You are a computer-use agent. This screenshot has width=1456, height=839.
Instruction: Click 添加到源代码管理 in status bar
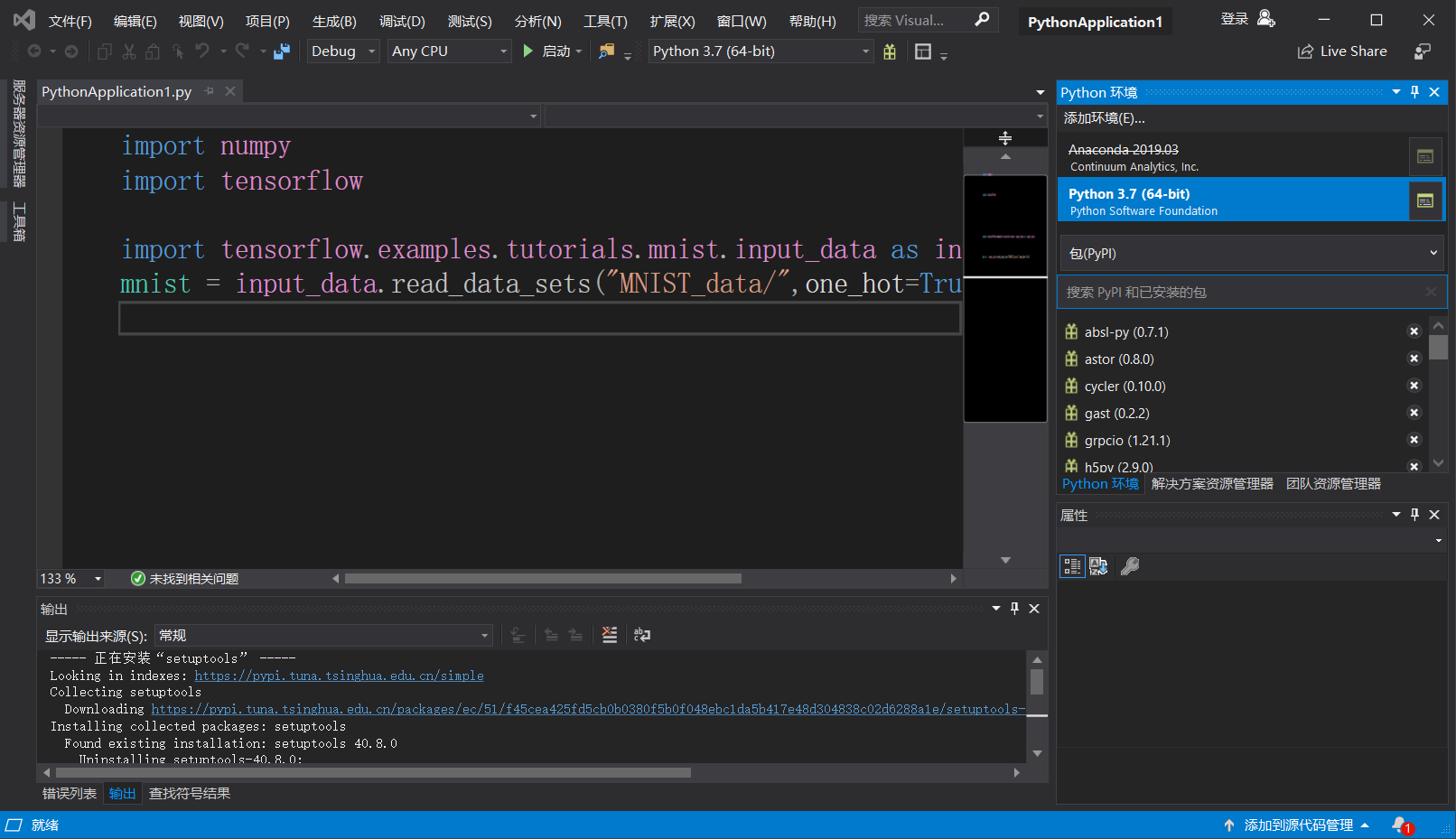click(x=1296, y=825)
